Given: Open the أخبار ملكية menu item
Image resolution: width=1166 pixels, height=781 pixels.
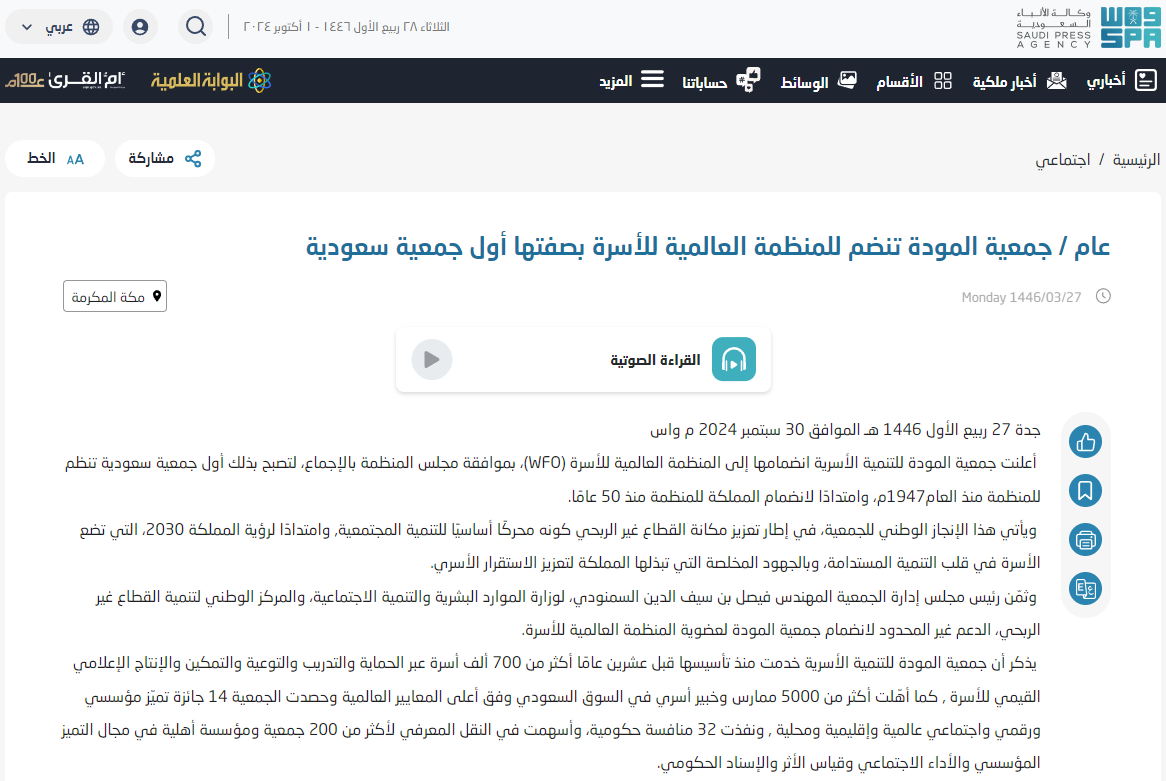Looking at the screenshot, I should tap(1019, 80).
